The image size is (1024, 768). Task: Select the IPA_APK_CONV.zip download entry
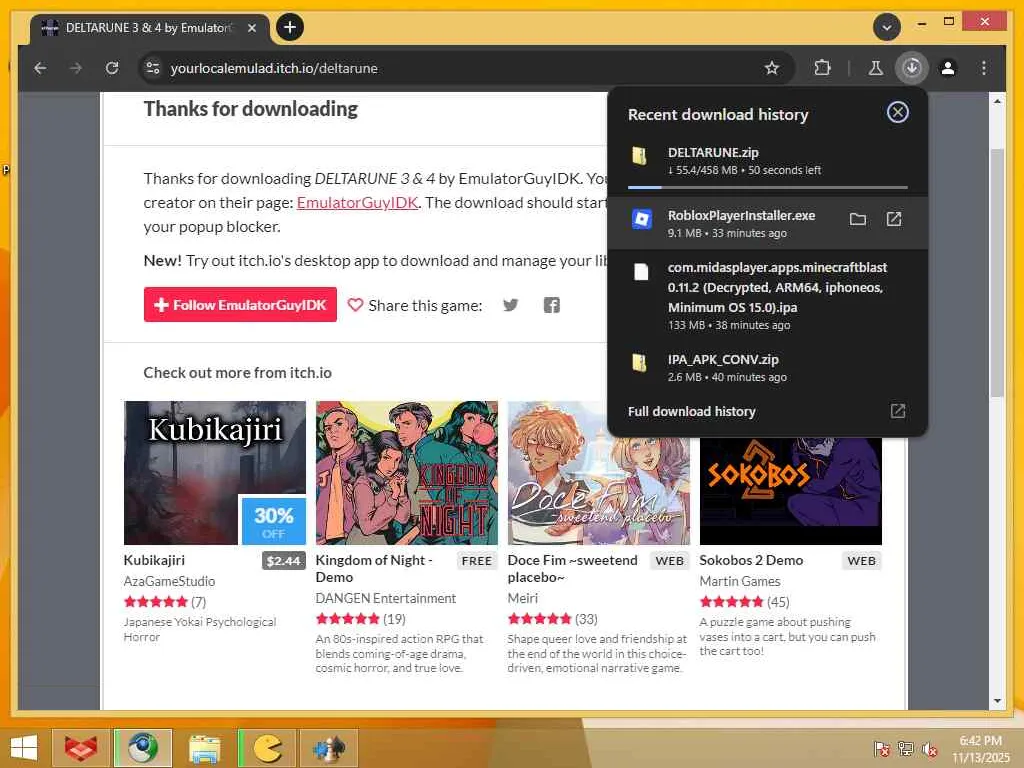pos(767,368)
